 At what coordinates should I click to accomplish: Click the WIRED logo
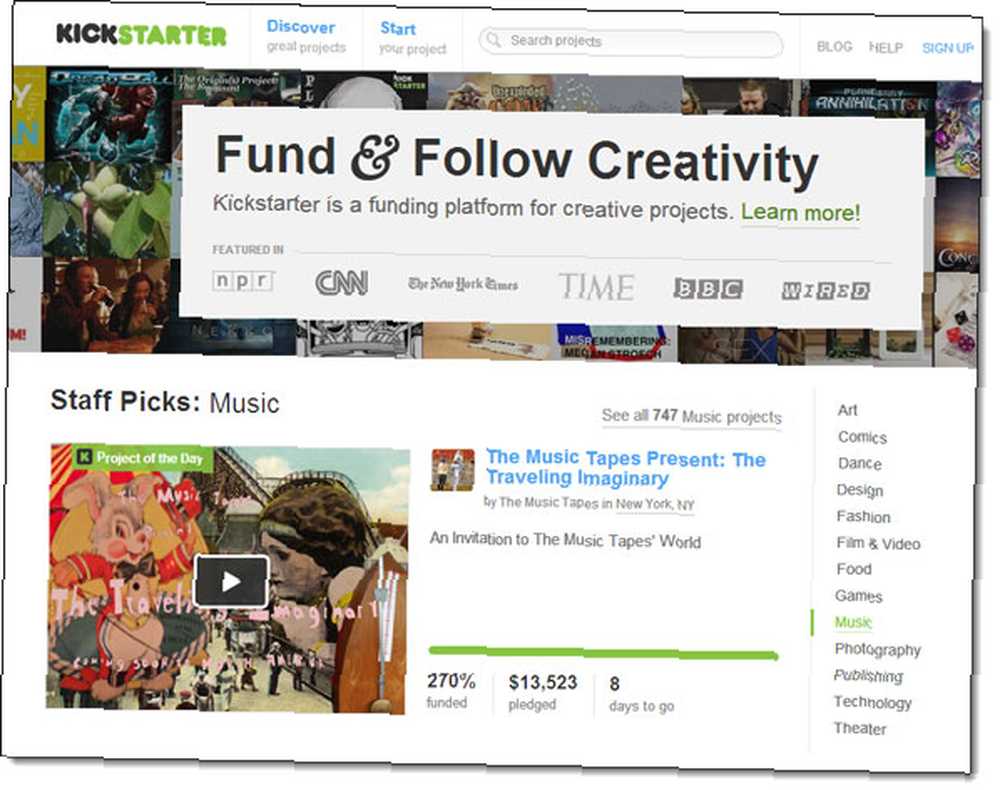coord(825,291)
